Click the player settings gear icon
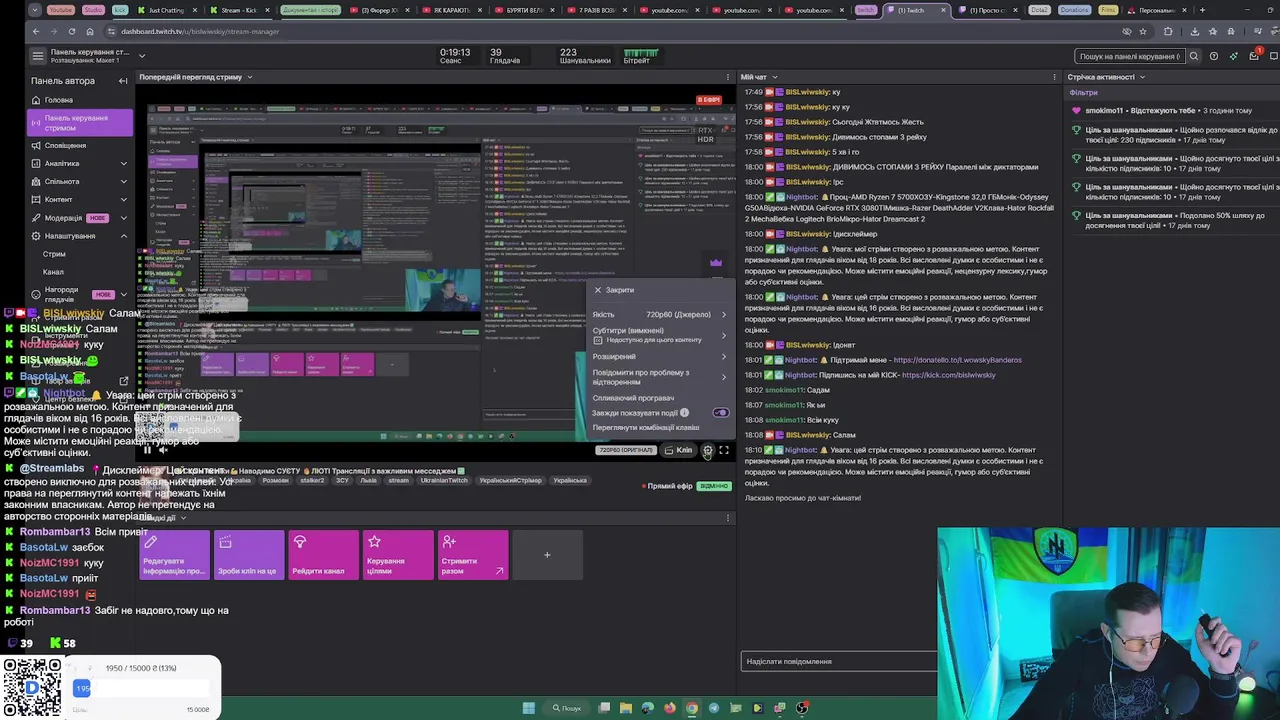Viewport: 1280px width, 720px height. (x=707, y=450)
